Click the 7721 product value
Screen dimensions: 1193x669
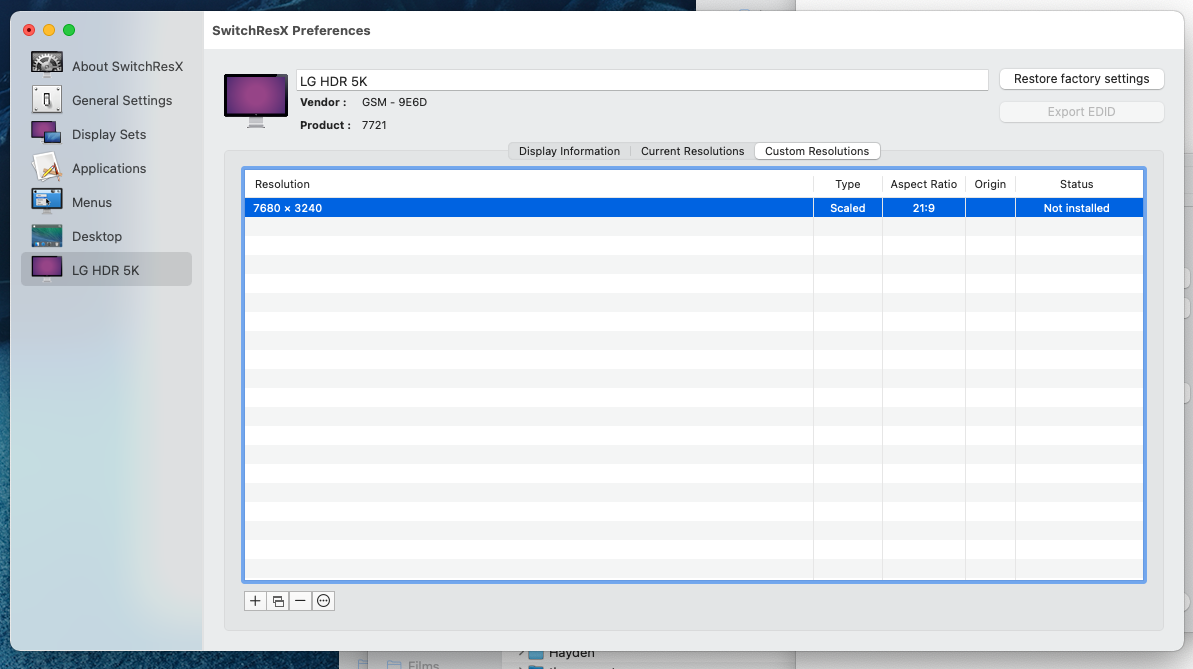tap(374, 125)
